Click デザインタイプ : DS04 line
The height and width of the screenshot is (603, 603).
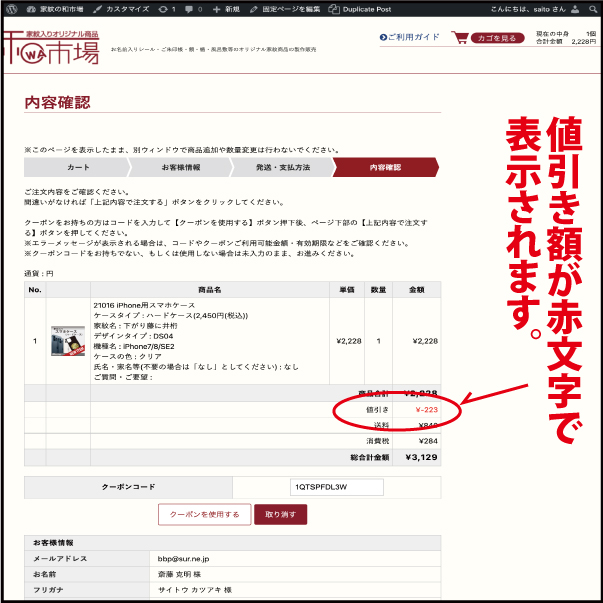point(133,336)
